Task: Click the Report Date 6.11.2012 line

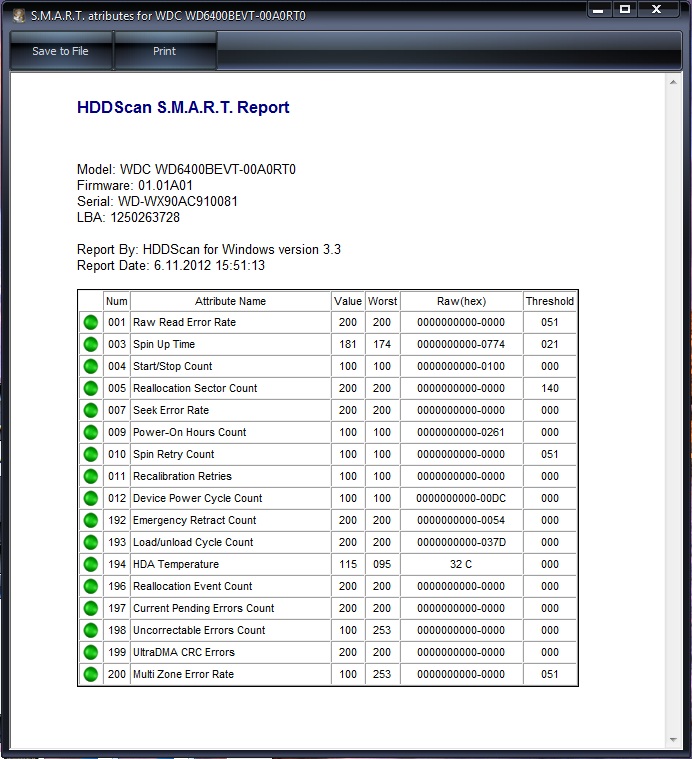Action: tap(171, 265)
